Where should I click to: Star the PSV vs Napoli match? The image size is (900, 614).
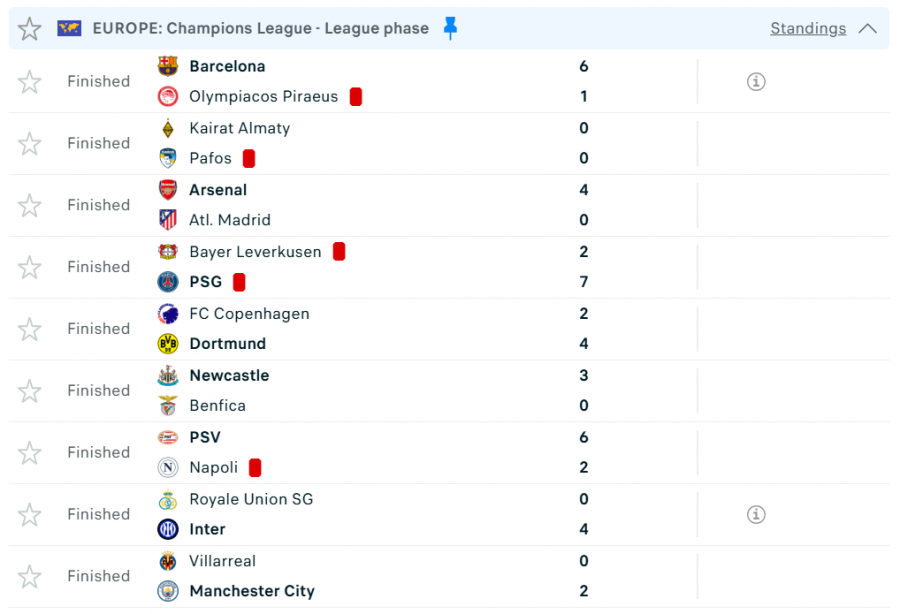(30, 453)
